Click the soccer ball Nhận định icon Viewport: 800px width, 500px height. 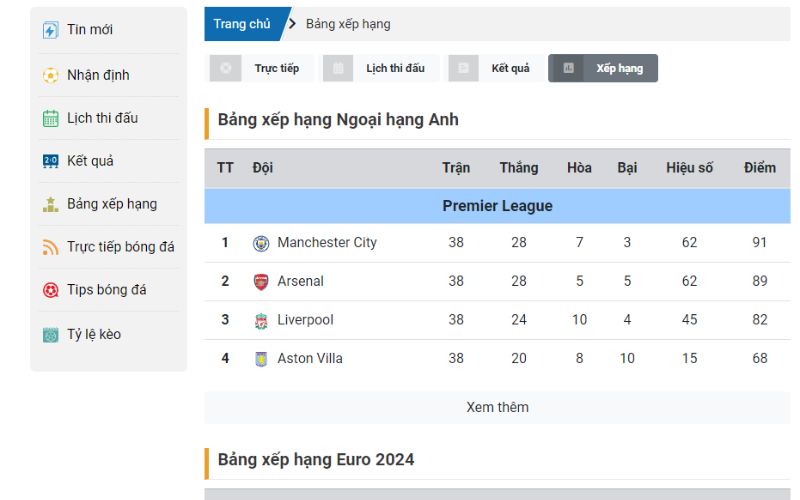50,76
